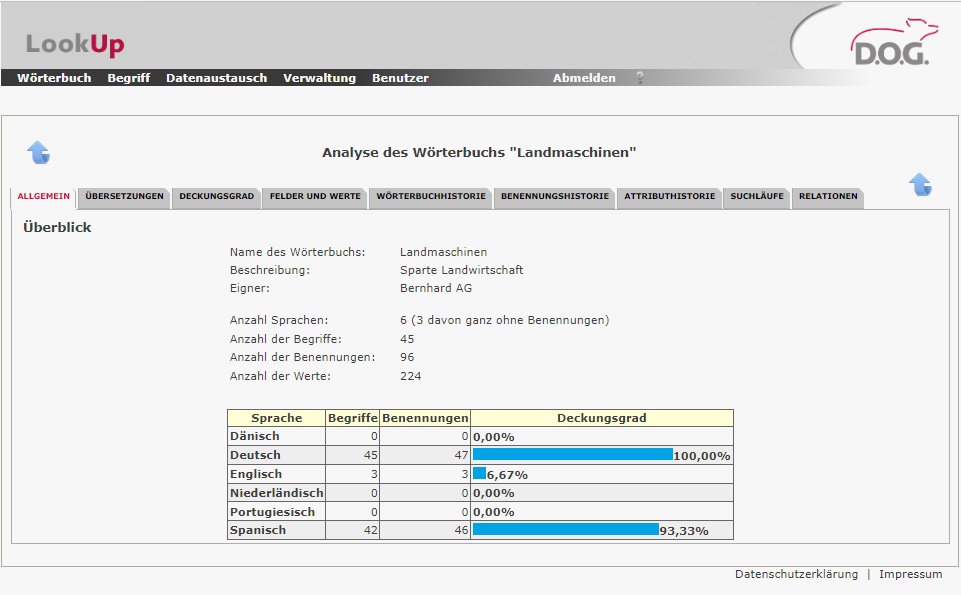Click the blue arrow icon above Relationen tab
Image resolution: width=961 pixels, height=595 pixels.
pyautogui.click(x=920, y=184)
